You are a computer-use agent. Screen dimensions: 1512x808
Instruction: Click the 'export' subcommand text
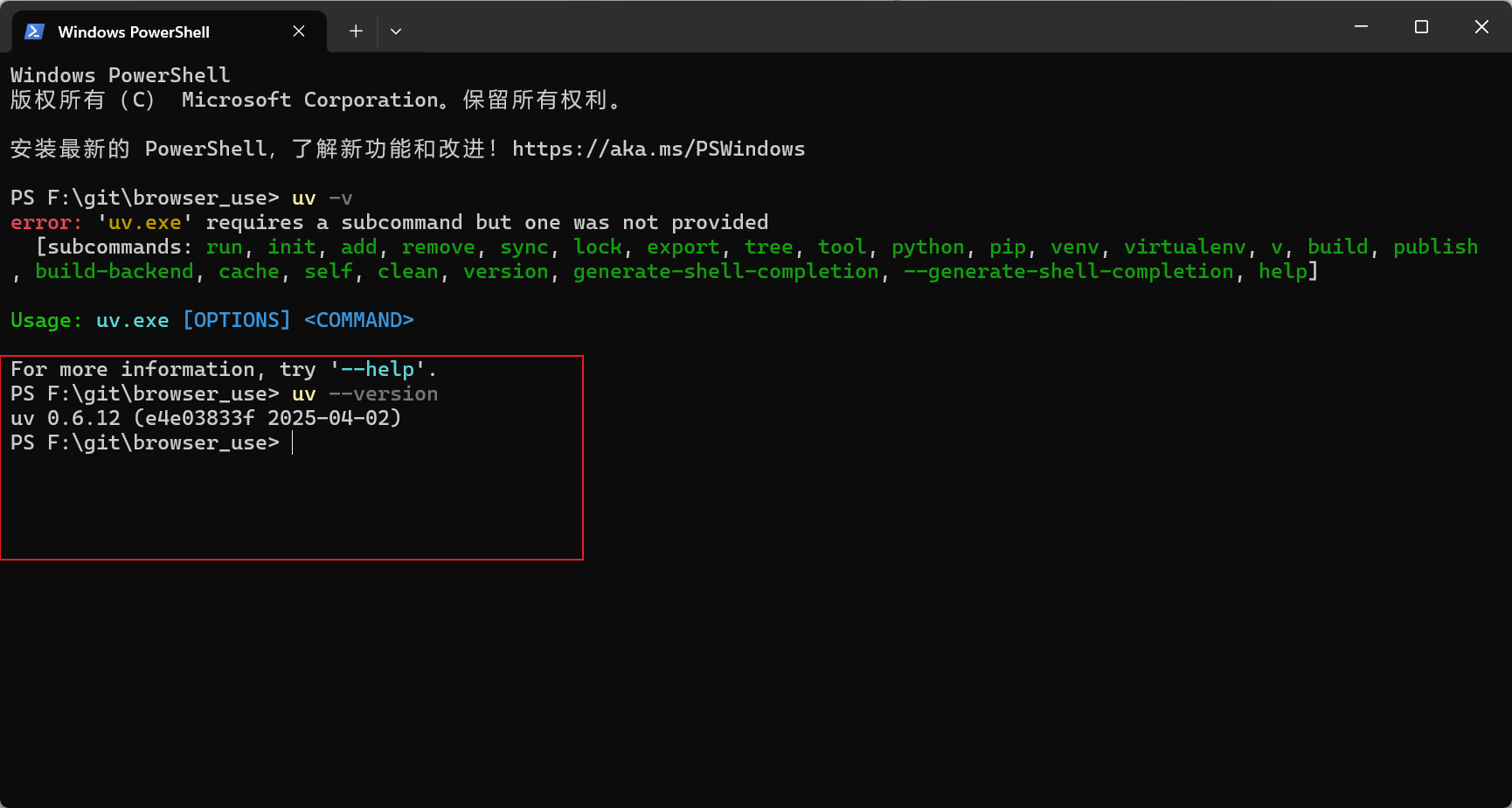pyautogui.click(x=683, y=247)
